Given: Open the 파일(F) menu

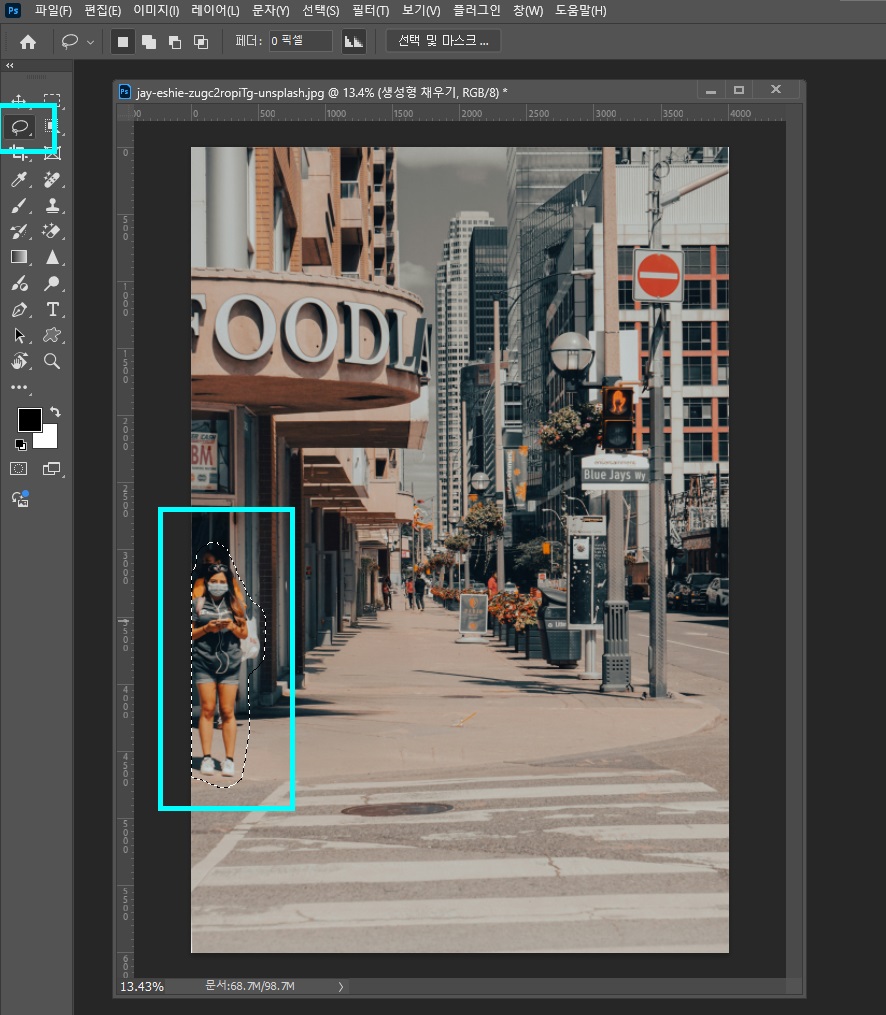Looking at the screenshot, I should 53,10.
